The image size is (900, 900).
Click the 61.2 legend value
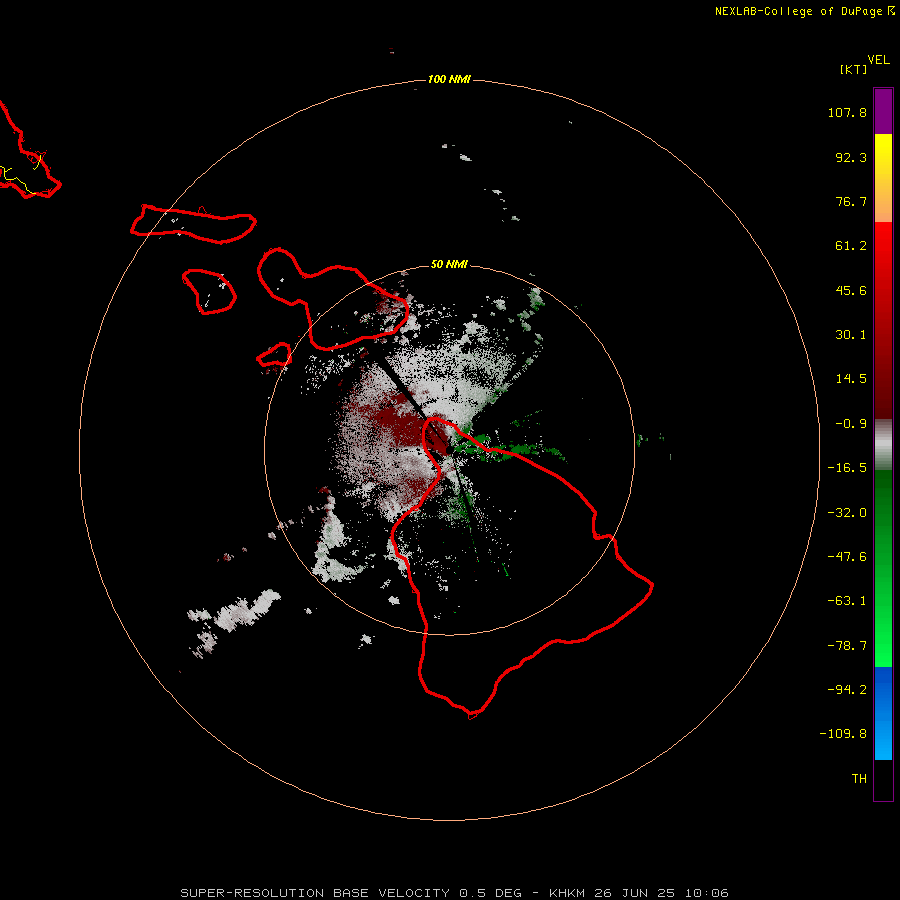pos(851,246)
